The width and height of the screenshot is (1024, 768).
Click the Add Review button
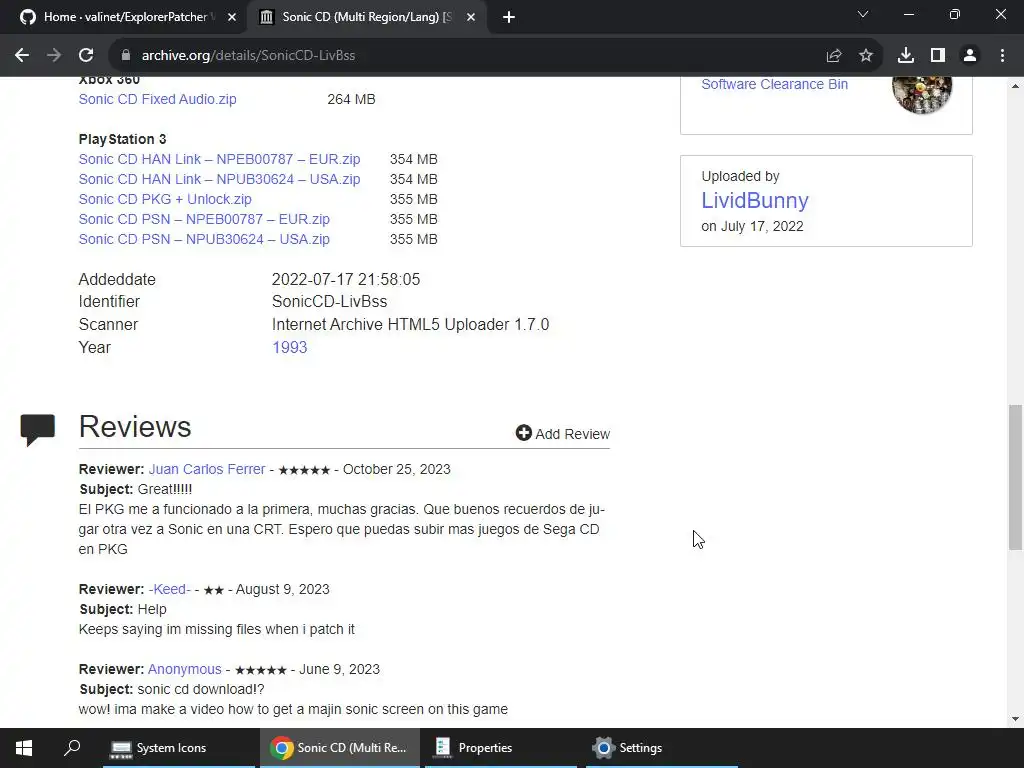pos(562,434)
